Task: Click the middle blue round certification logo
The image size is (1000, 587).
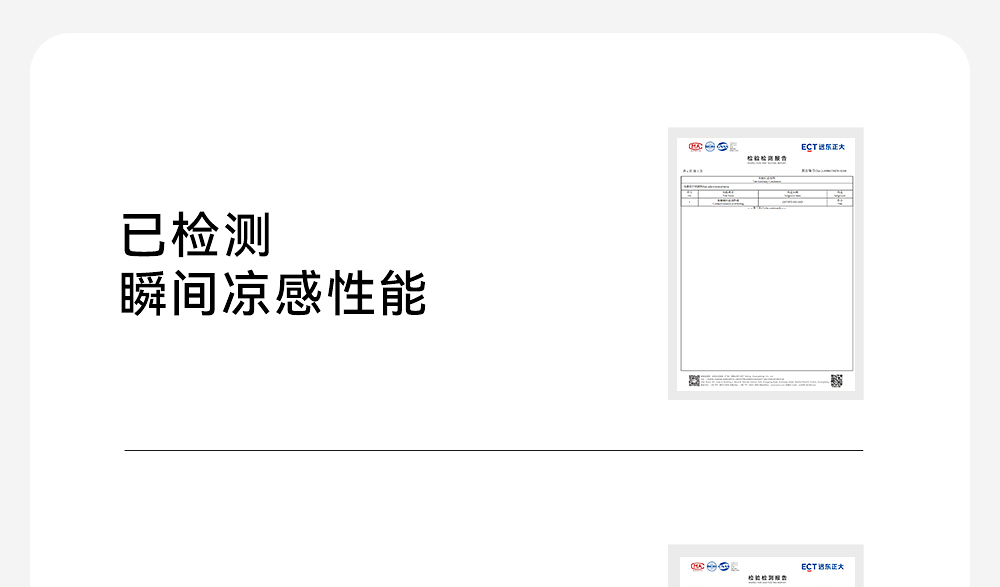Action: tap(710, 147)
